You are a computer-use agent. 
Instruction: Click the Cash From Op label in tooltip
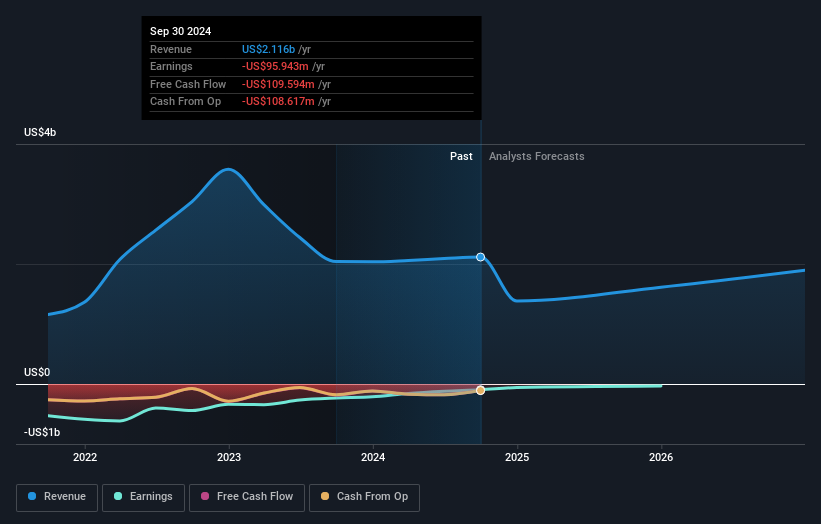pos(185,102)
